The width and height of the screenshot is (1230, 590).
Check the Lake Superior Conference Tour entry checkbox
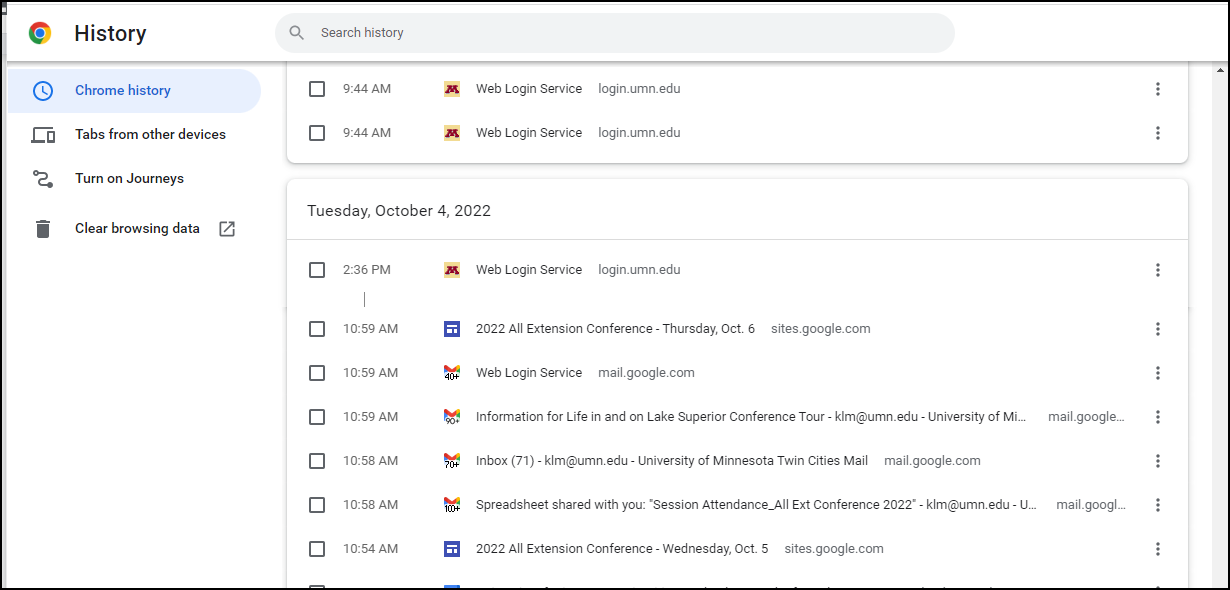pyautogui.click(x=317, y=417)
